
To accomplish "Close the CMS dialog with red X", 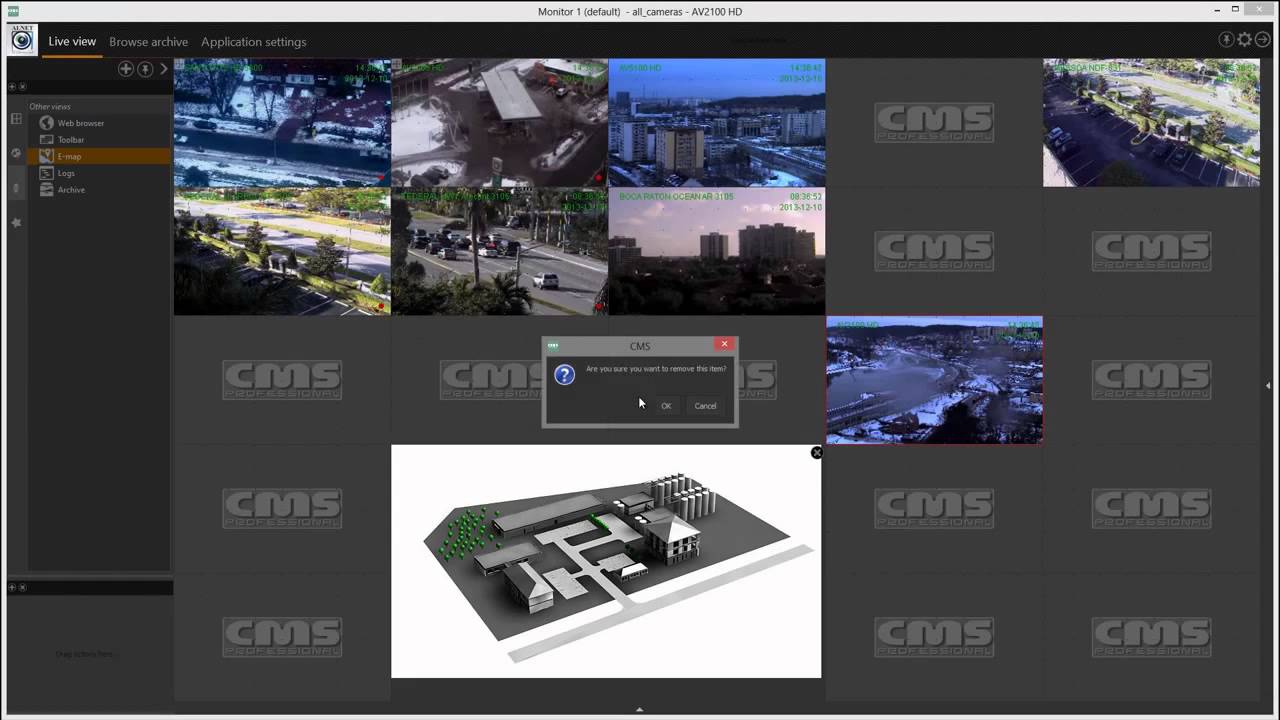I will point(724,344).
